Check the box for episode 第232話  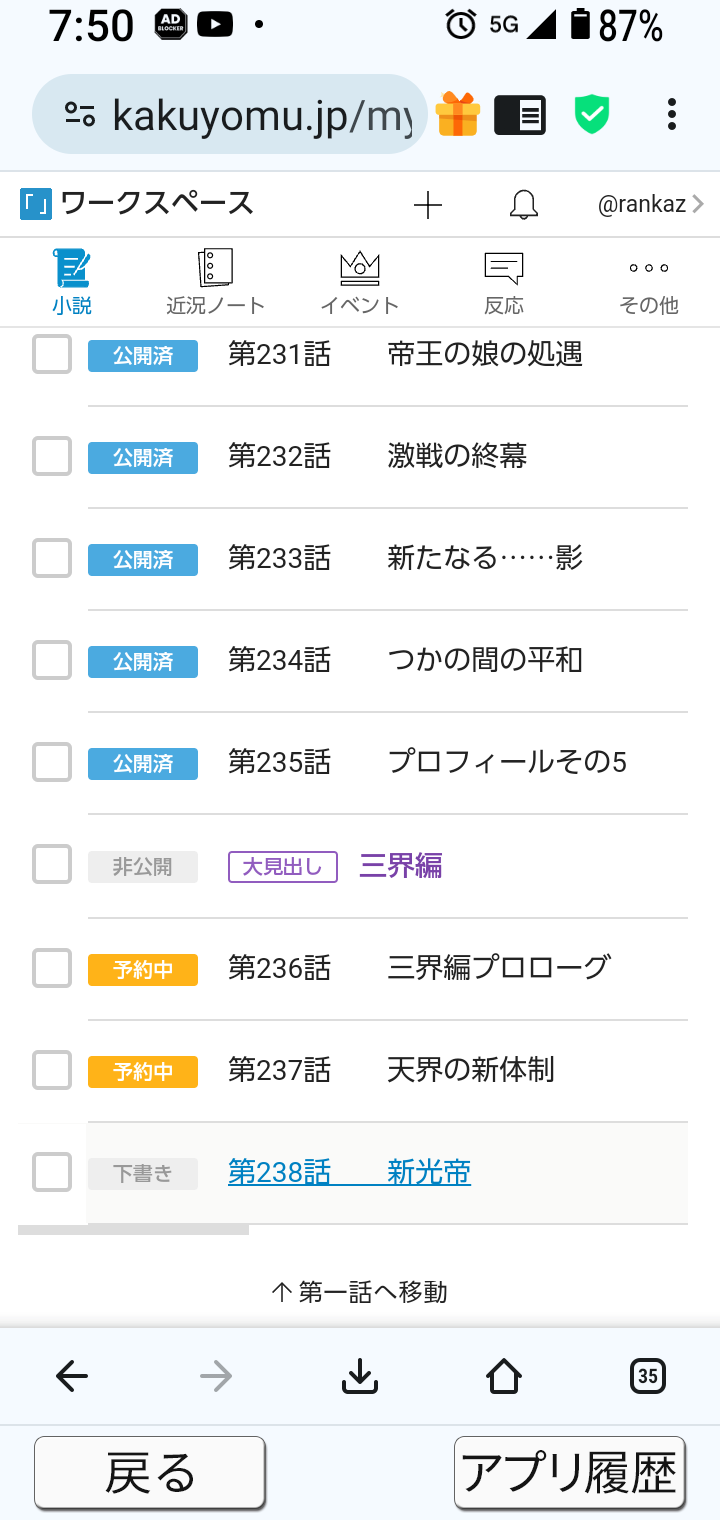click(x=52, y=457)
